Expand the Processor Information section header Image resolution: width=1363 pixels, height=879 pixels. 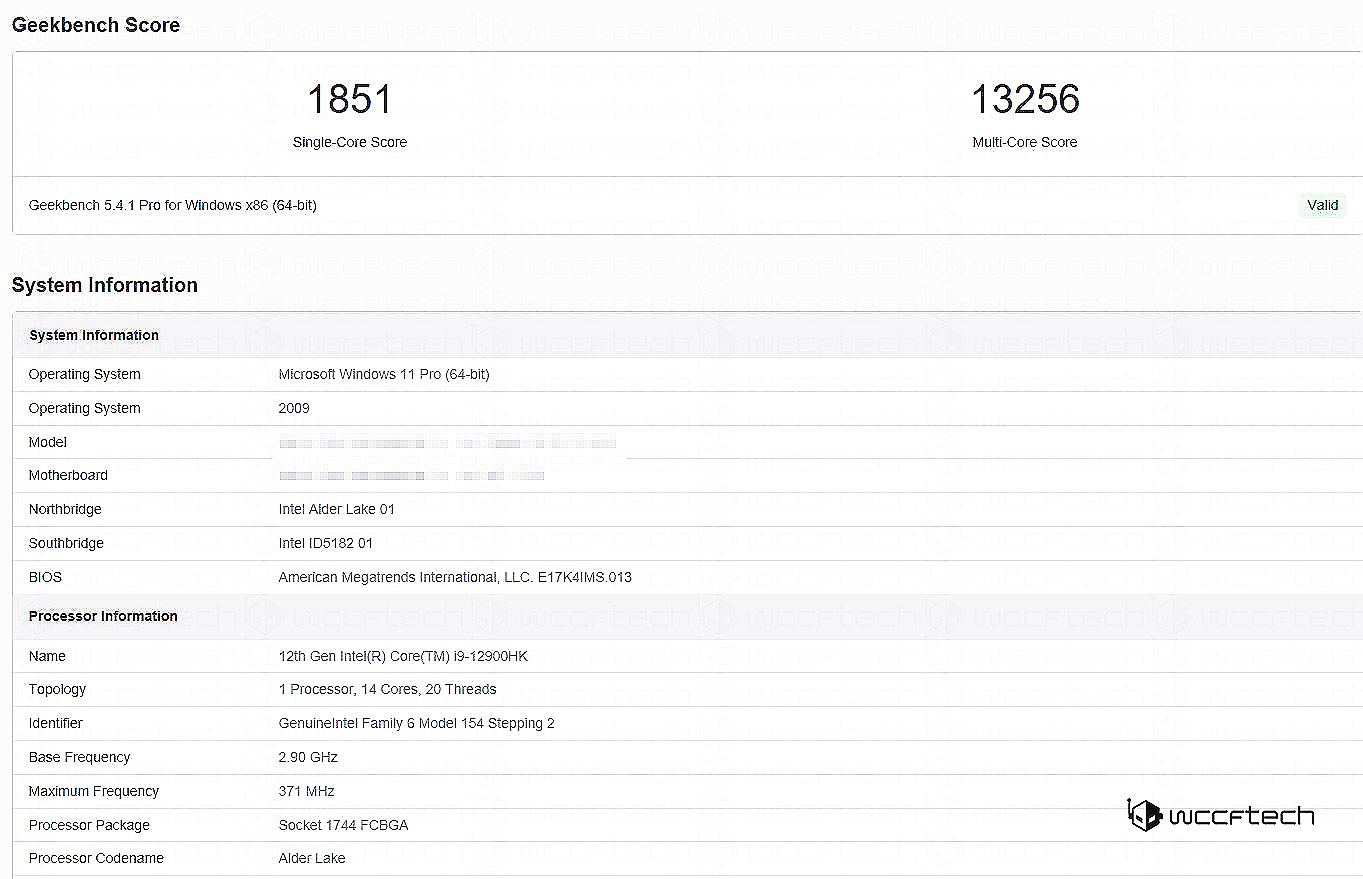(103, 616)
